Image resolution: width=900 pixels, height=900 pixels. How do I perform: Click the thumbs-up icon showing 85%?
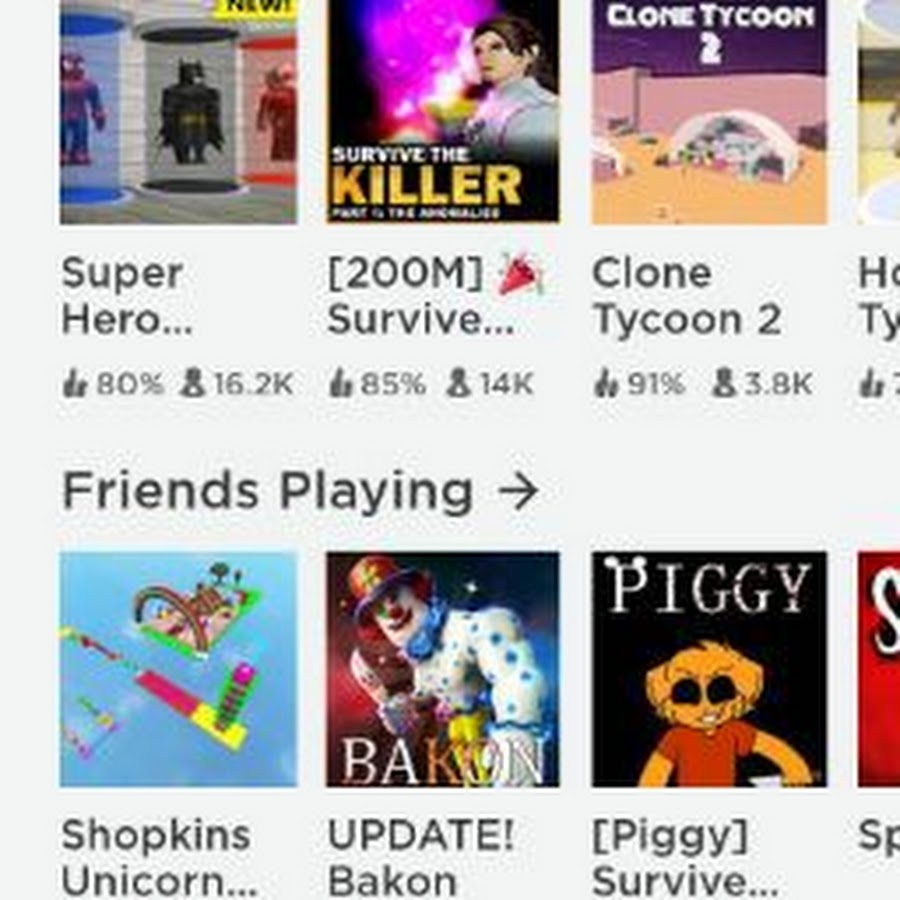pos(340,383)
